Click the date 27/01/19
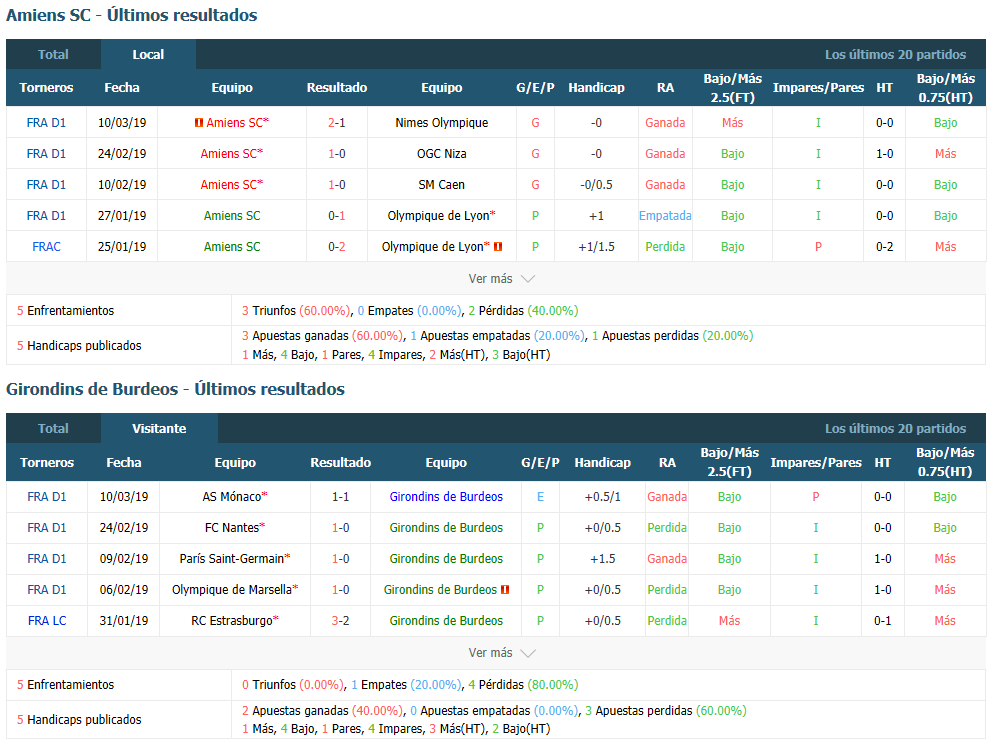The width and height of the screenshot is (993, 745). point(122,216)
